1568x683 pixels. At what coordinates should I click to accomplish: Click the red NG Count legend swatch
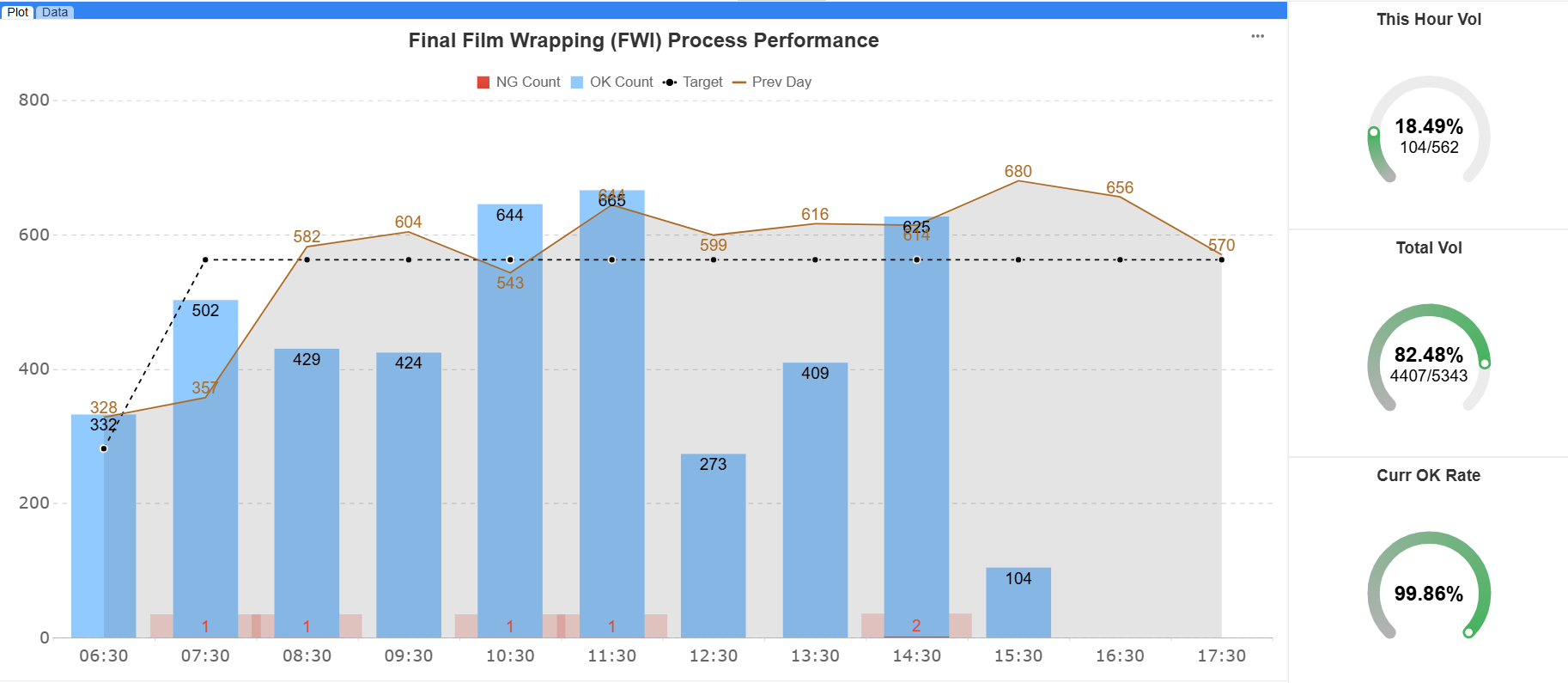(483, 82)
